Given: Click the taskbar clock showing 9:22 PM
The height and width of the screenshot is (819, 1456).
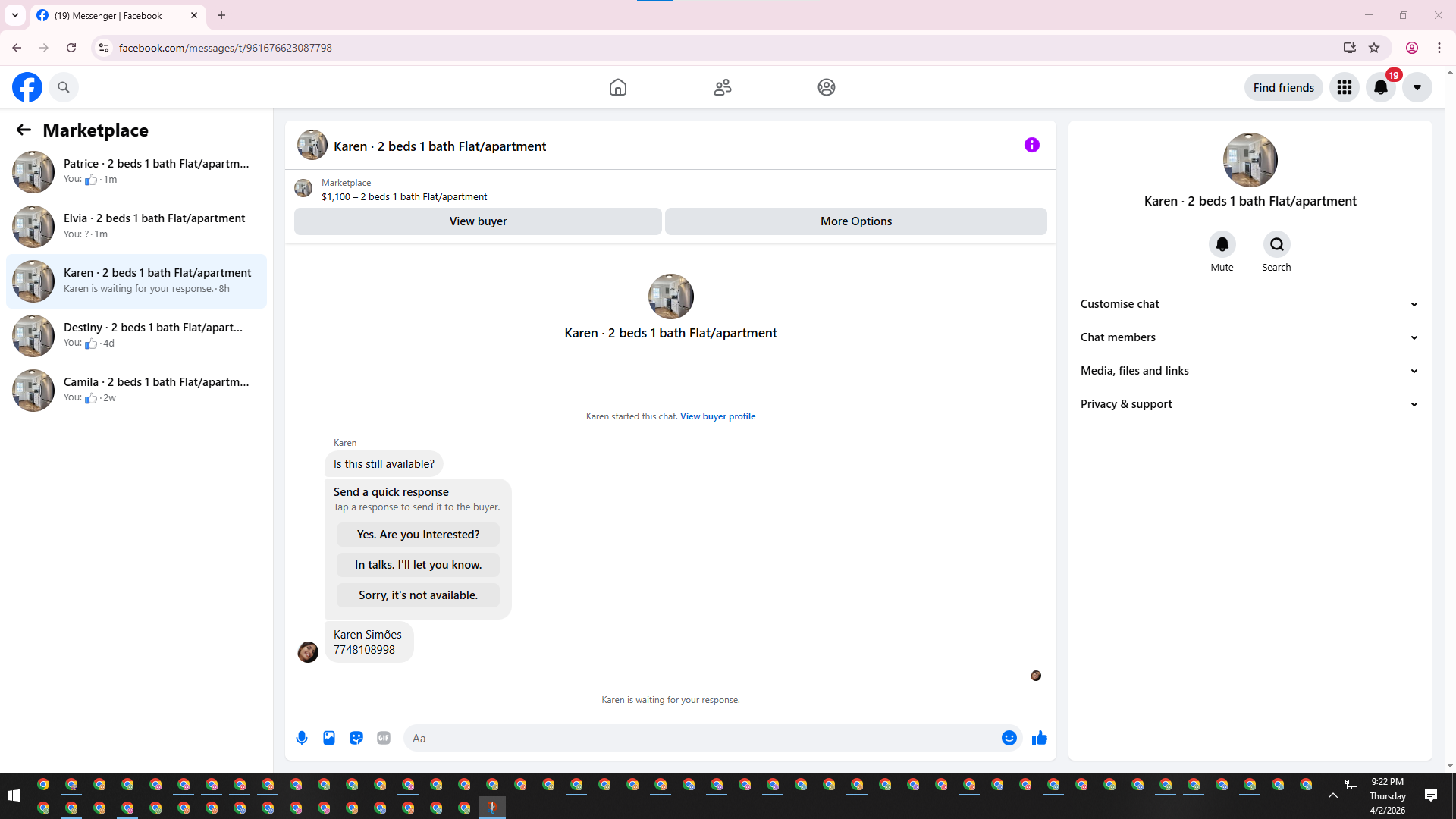Looking at the screenshot, I should (x=1388, y=795).
